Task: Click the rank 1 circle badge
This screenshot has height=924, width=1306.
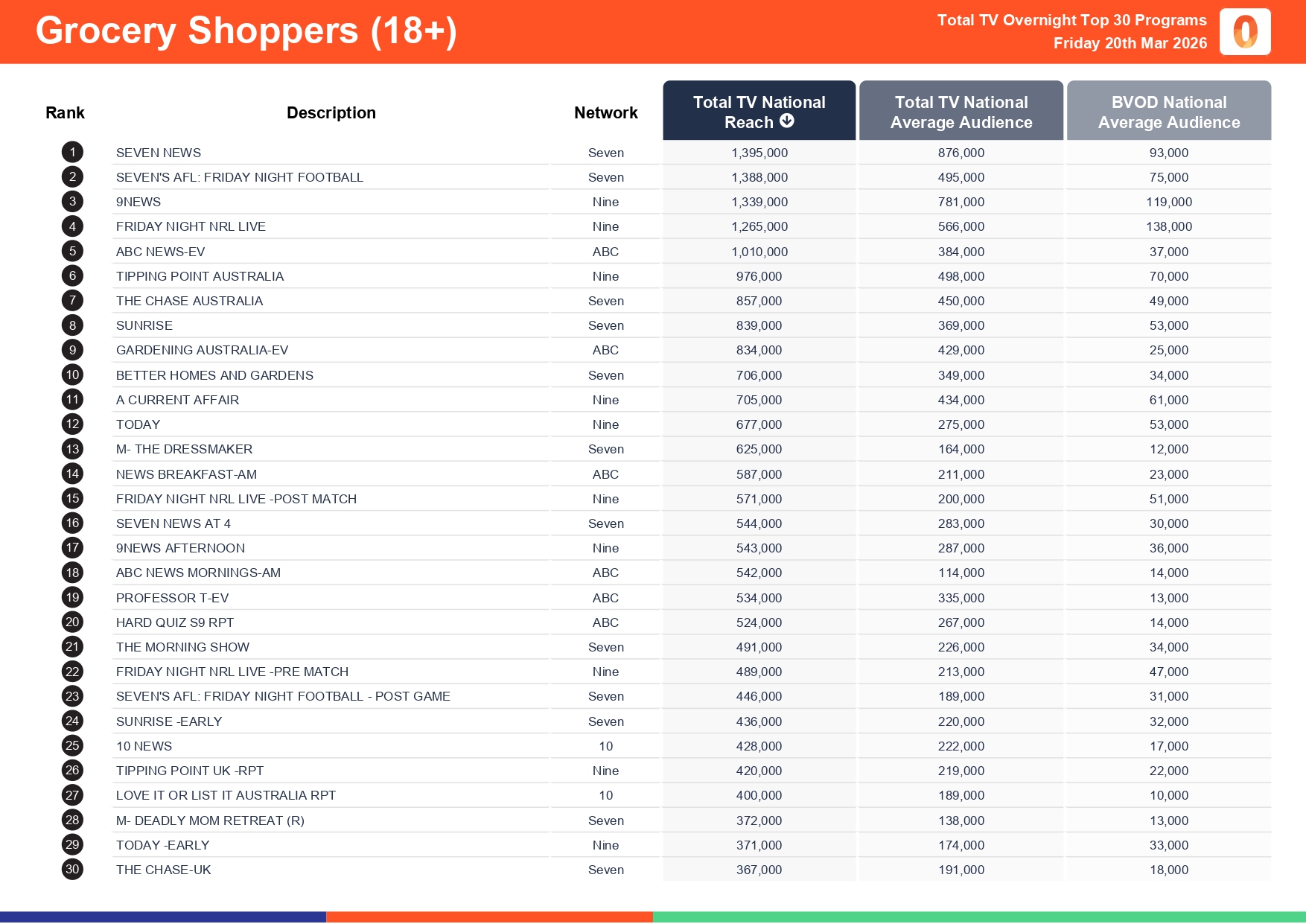Action: [72, 153]
